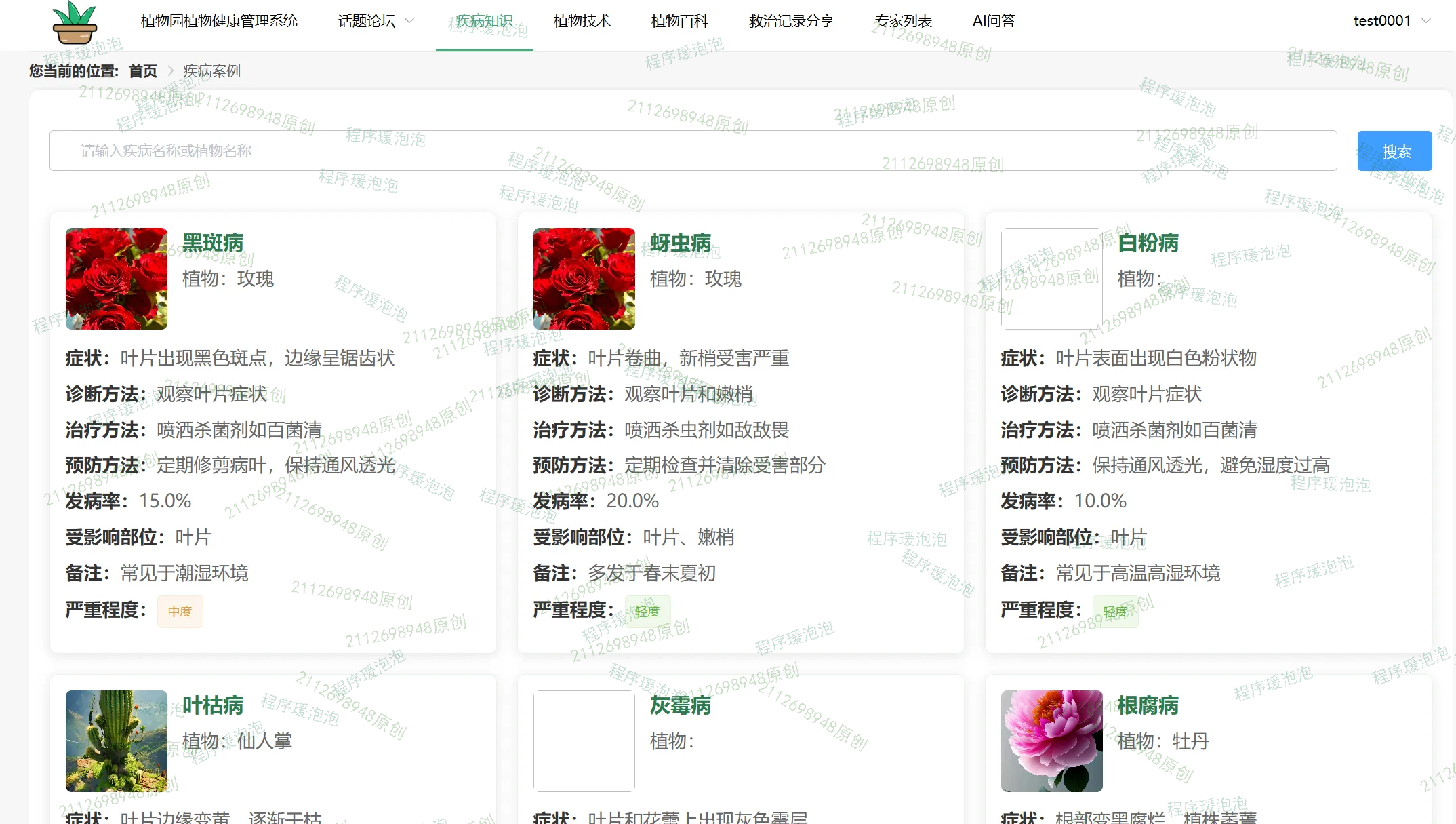This screenshot has width=1456, height=824.
Task: Click the 首页 breadcrumb link
Action: (142, 71)
